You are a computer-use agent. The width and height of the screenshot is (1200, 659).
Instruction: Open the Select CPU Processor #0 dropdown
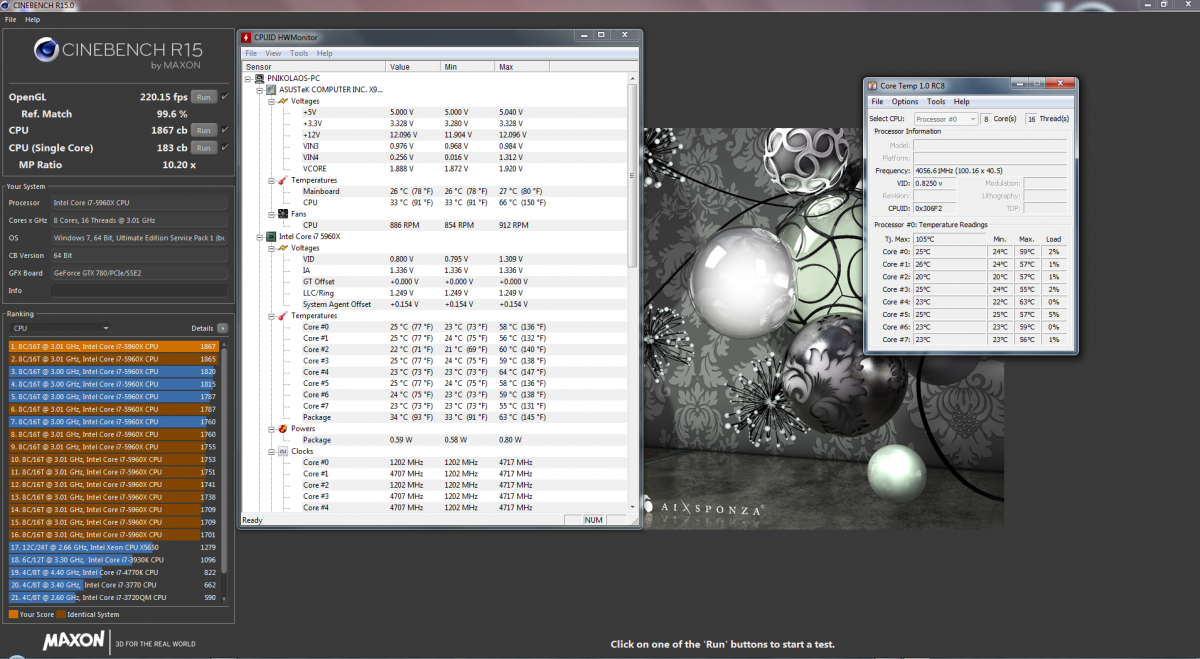946,119
